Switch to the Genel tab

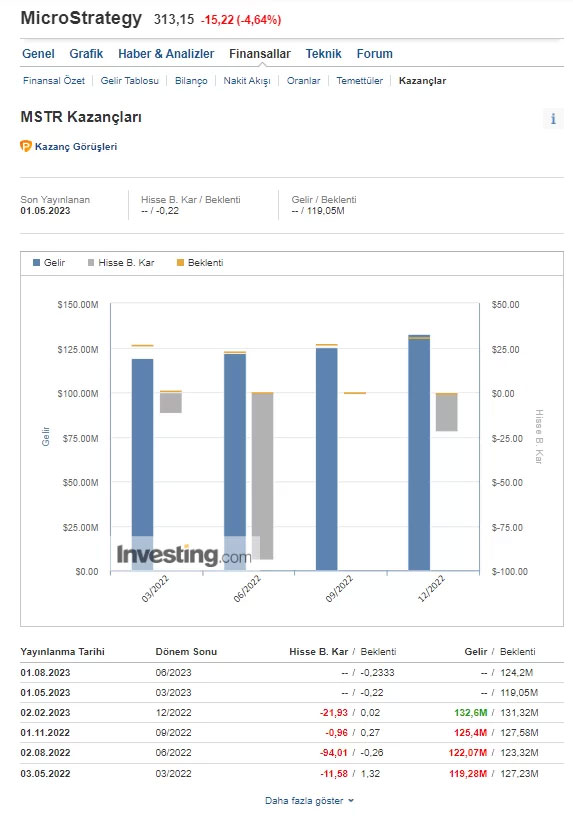click(38, 54)
